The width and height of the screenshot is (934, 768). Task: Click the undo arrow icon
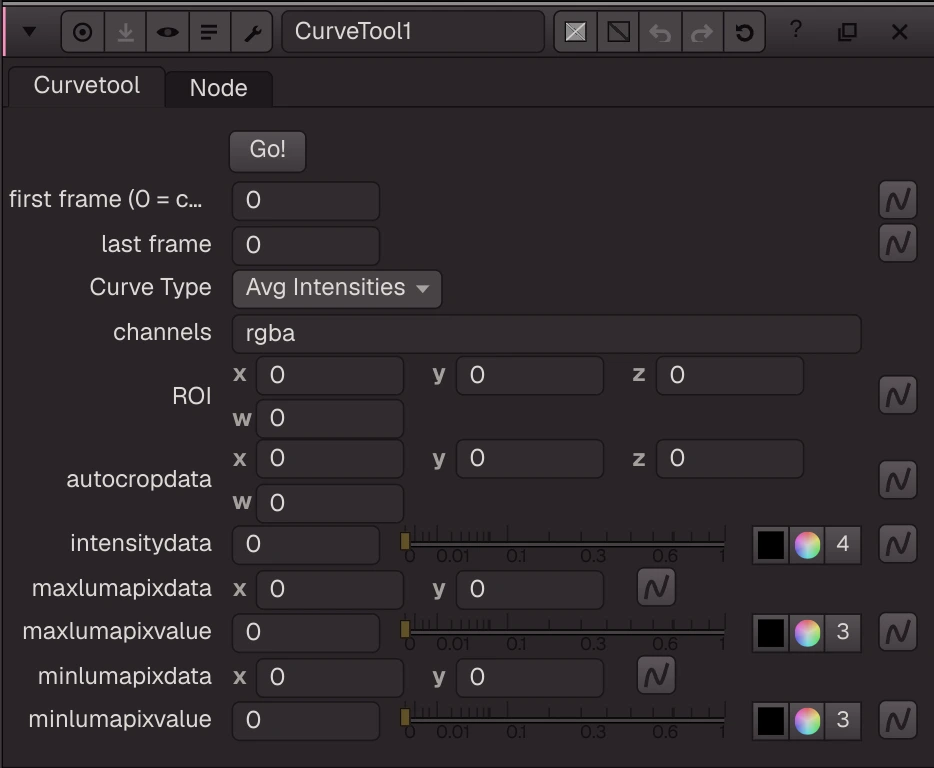tap(660, 32)
